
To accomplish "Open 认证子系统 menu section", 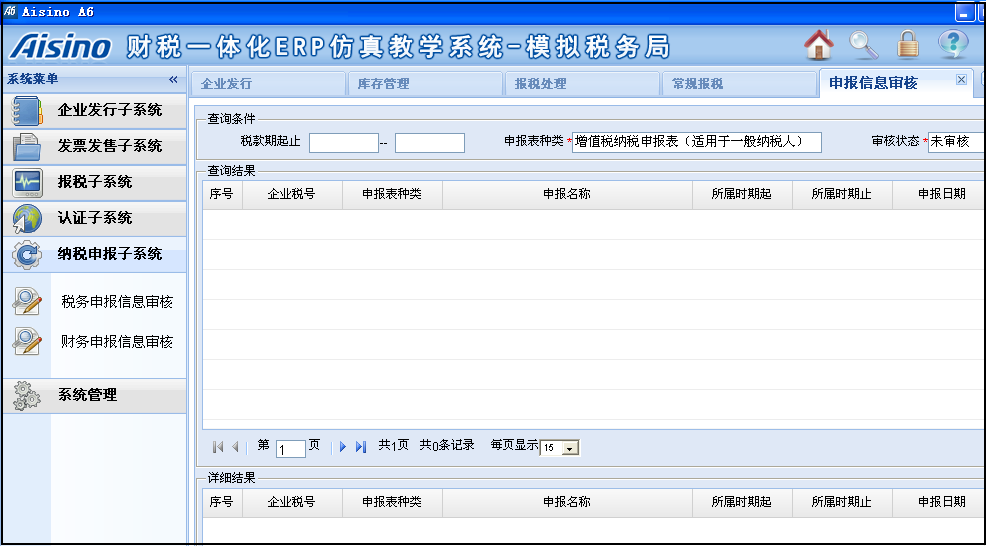I will pyautogui.click(x=94, y=218).
